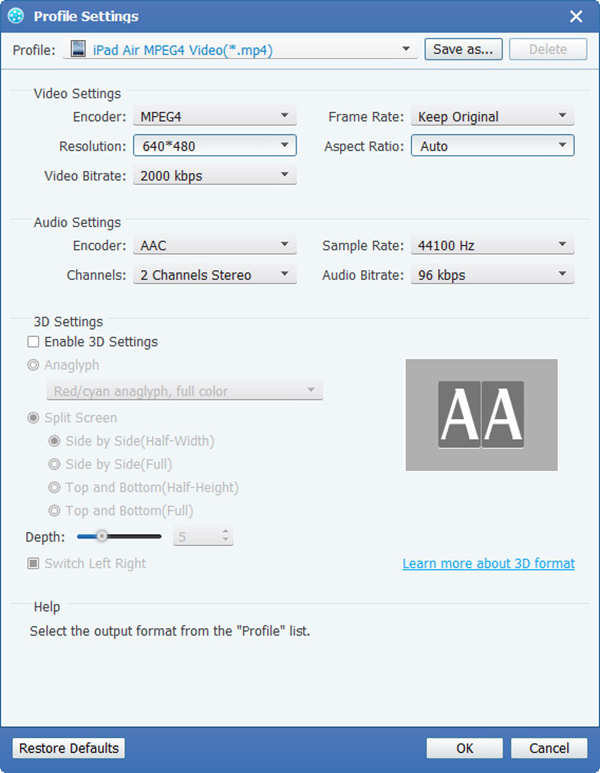Select Top and Bottom(Half-Height) option

[55, 487]
